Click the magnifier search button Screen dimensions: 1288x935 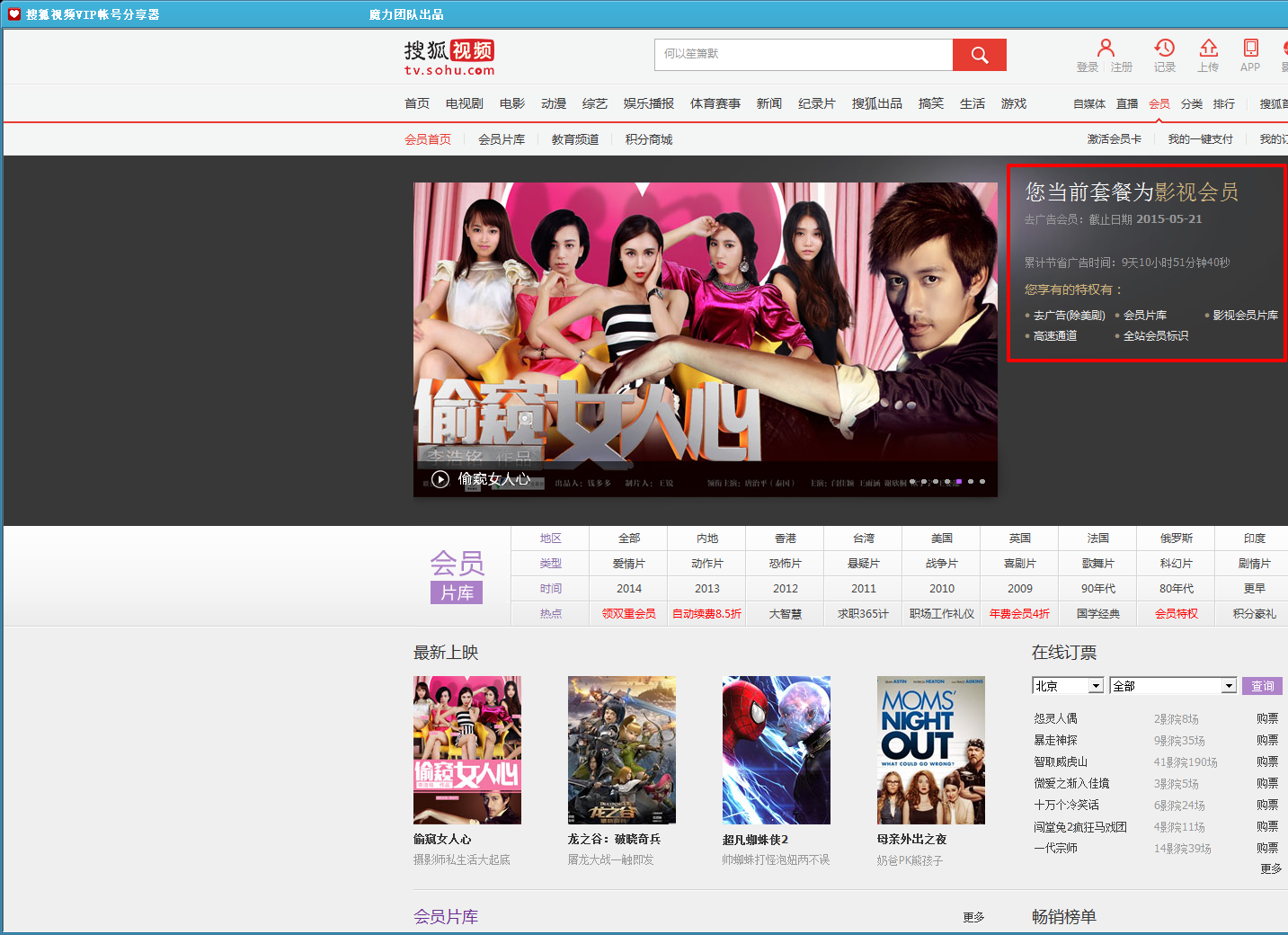(980, 55)
